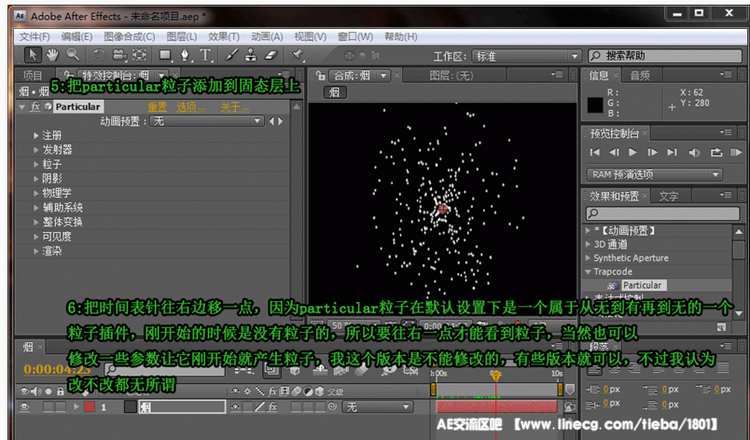The width and height of the screenshot is (750, 440).
Task: Jump to first frame in preview panel
Action: coord(595,152)
